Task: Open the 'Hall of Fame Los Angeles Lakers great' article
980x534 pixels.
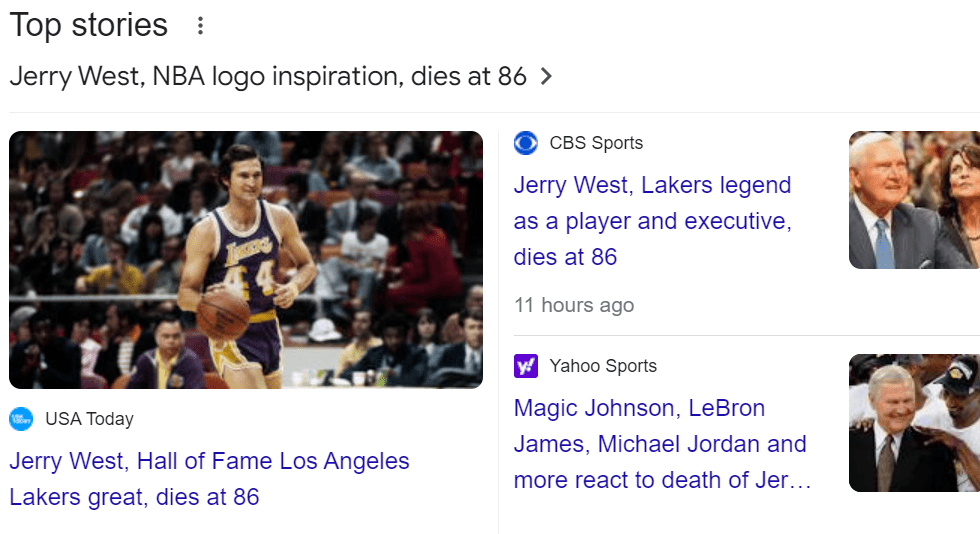Action: [209, 479]
